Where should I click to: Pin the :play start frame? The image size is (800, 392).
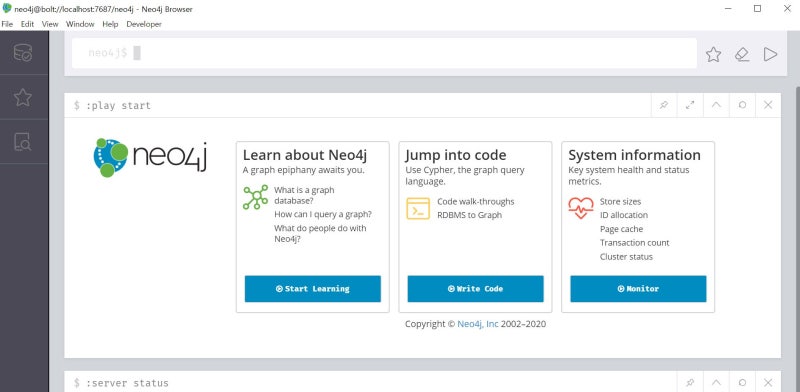[664, 105]
